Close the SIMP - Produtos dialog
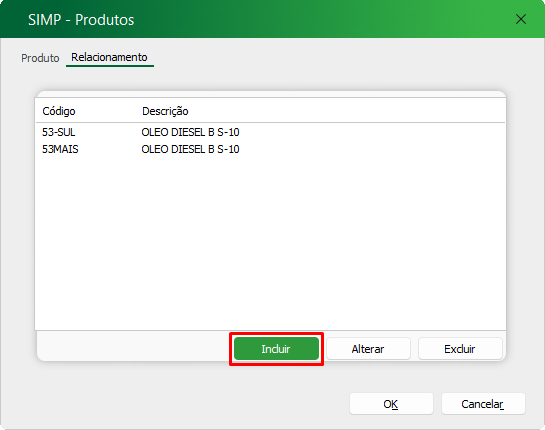 (521, 19)
